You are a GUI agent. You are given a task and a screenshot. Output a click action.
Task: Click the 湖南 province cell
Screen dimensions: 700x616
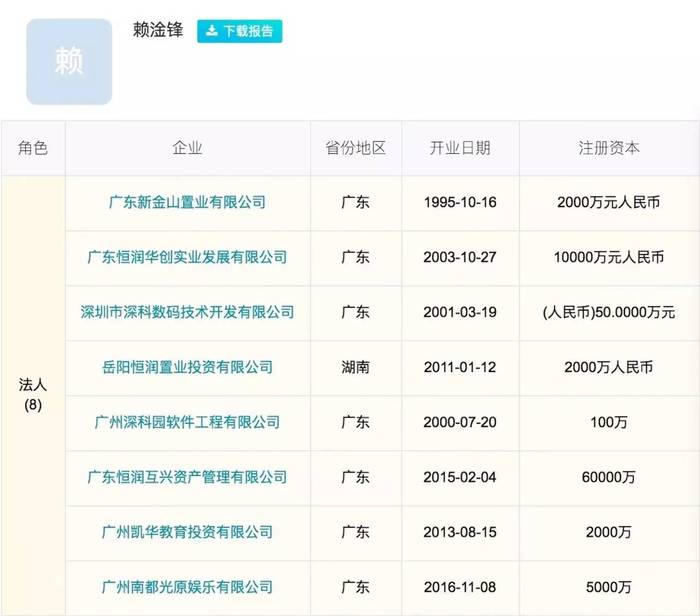pyautogui.click(x=356, y=367)
